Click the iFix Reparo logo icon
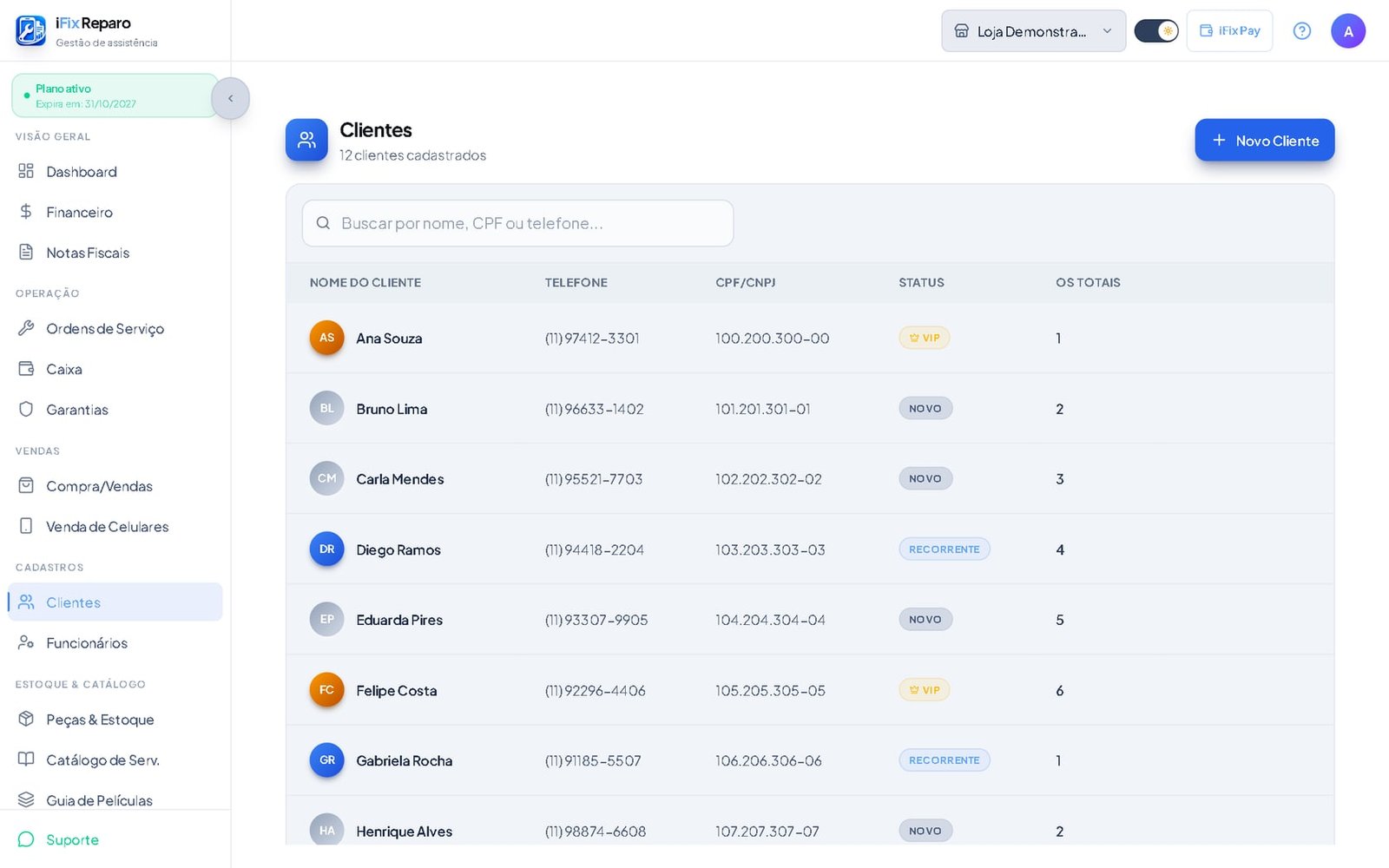Image resolution: width=1389 pixels, height=868 pixels. [31, 30]
